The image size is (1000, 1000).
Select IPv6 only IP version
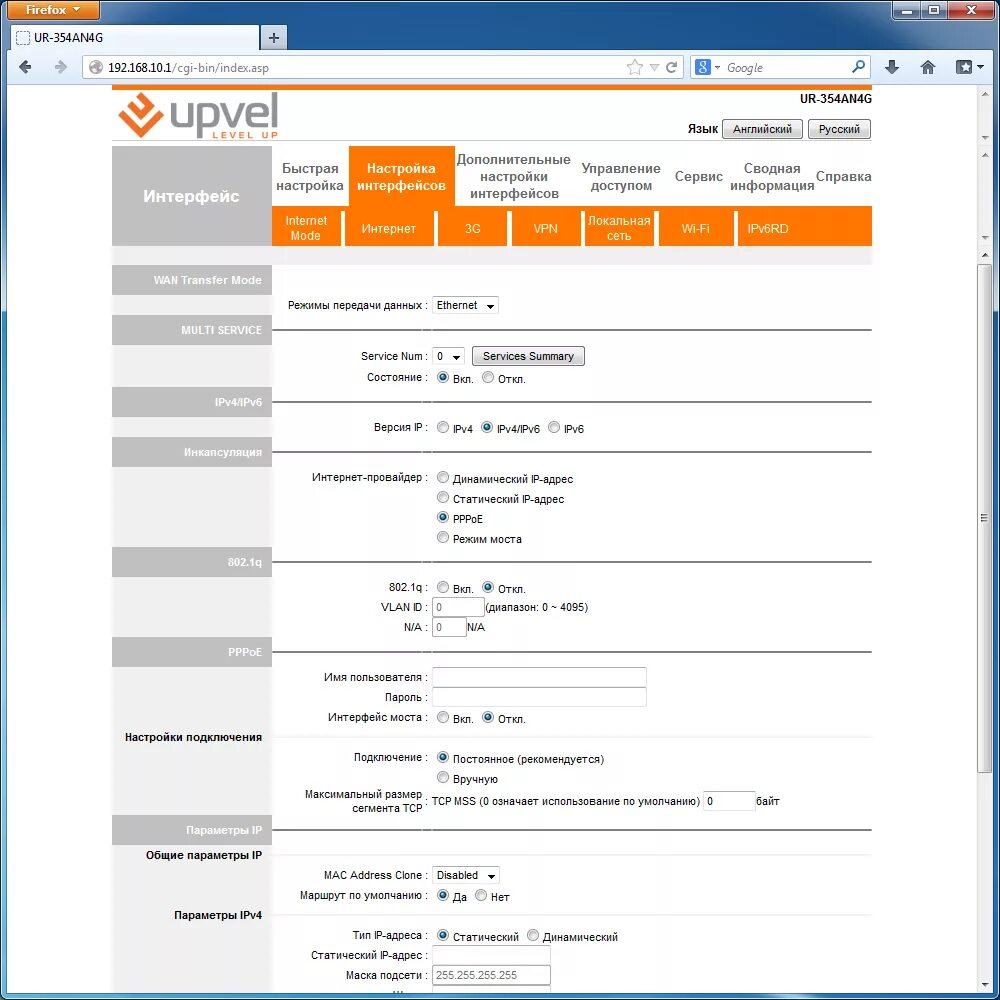click(554, 427)
